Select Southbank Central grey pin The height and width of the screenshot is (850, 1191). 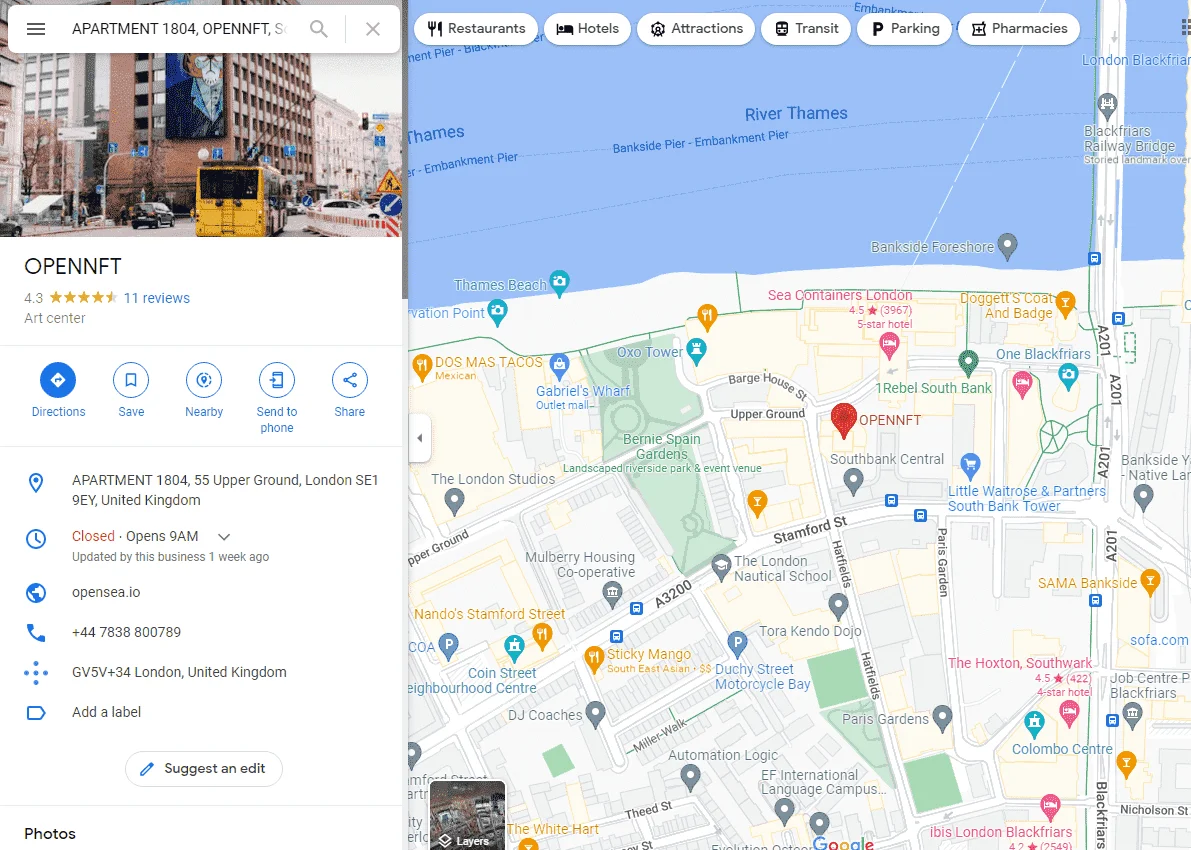(853, 481)
